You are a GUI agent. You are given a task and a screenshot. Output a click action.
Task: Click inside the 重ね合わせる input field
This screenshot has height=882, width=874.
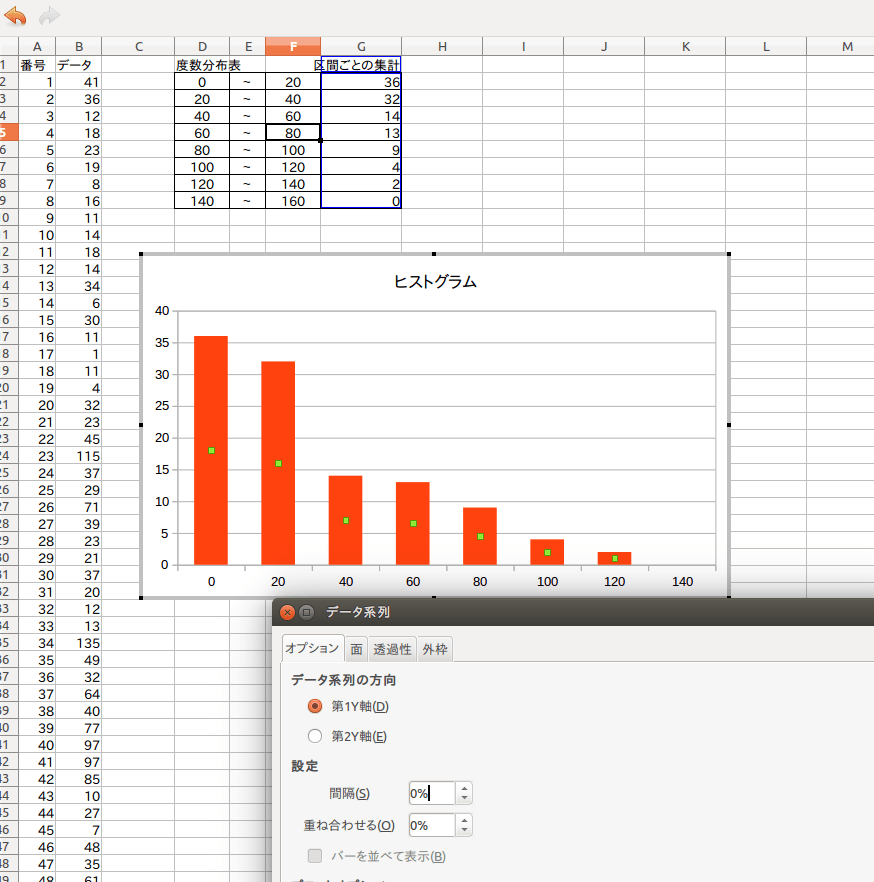[x=431, y=826]
